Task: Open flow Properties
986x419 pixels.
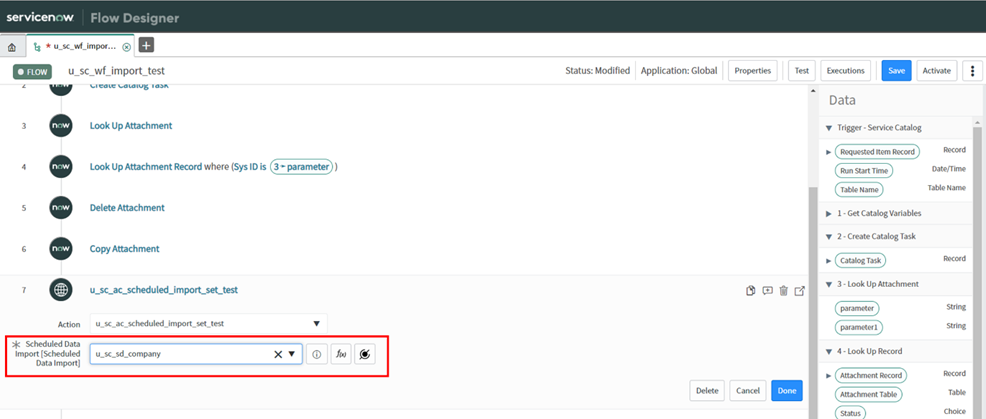Action: [753, 71]
